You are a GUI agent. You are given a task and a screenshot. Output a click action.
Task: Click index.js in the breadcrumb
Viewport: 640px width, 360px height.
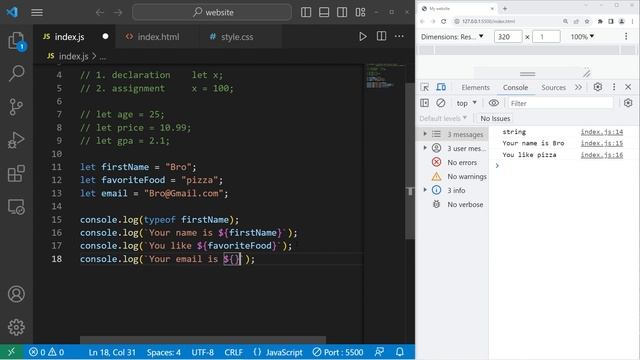coord(73,56)
